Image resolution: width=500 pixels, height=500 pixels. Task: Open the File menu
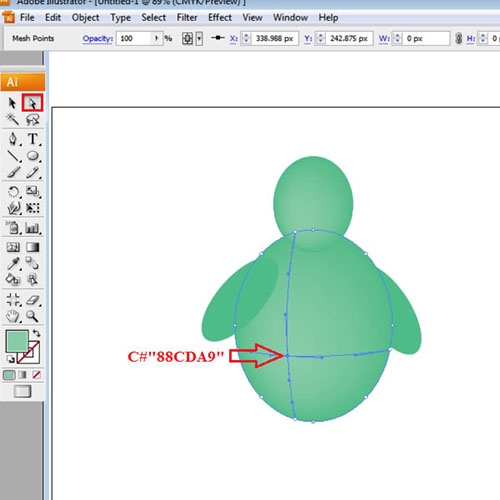click(x=27, y=17)
